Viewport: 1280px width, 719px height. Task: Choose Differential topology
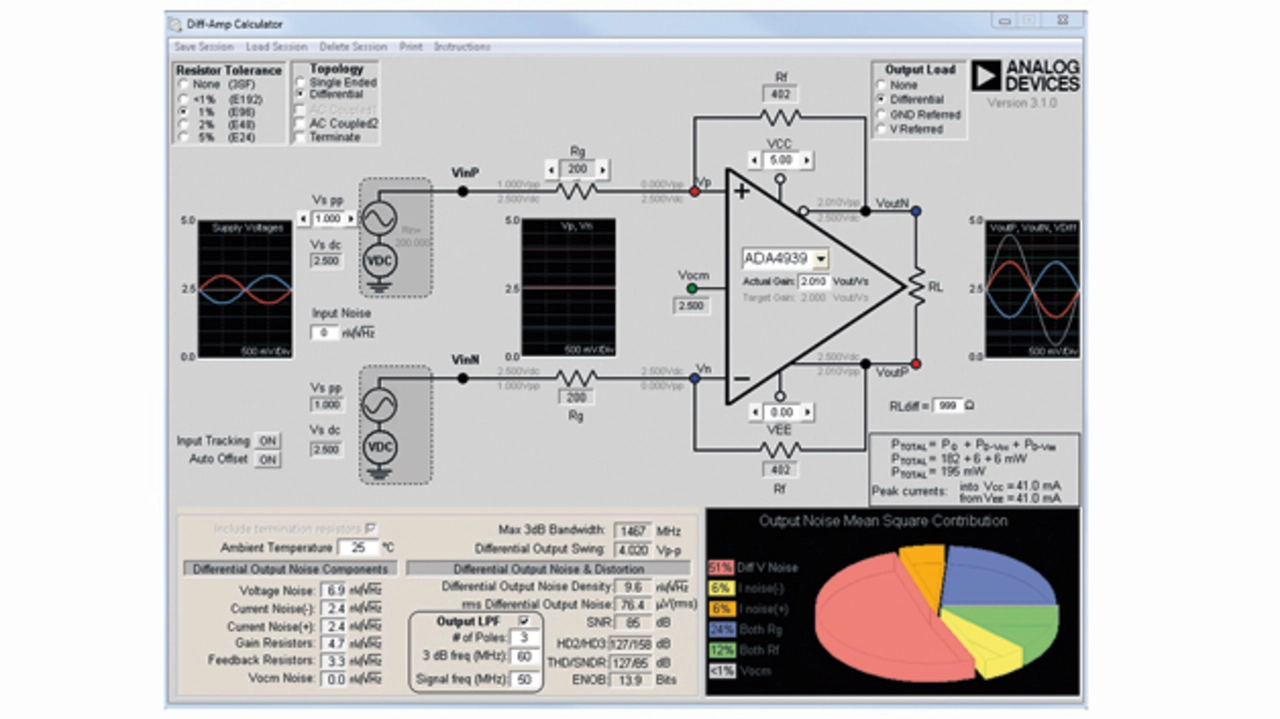tap(300, 94)
